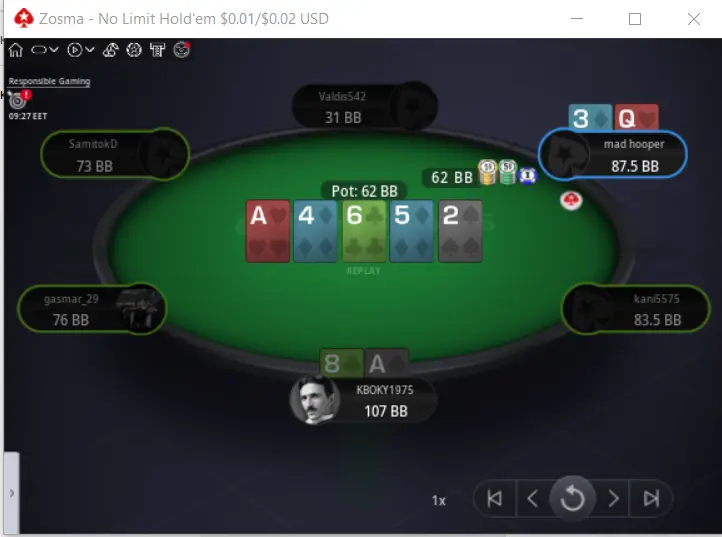The height and width of the screenshot is (537, 722).
Task: Click the PokerStars logo in title bar
Action: (23, 19)
